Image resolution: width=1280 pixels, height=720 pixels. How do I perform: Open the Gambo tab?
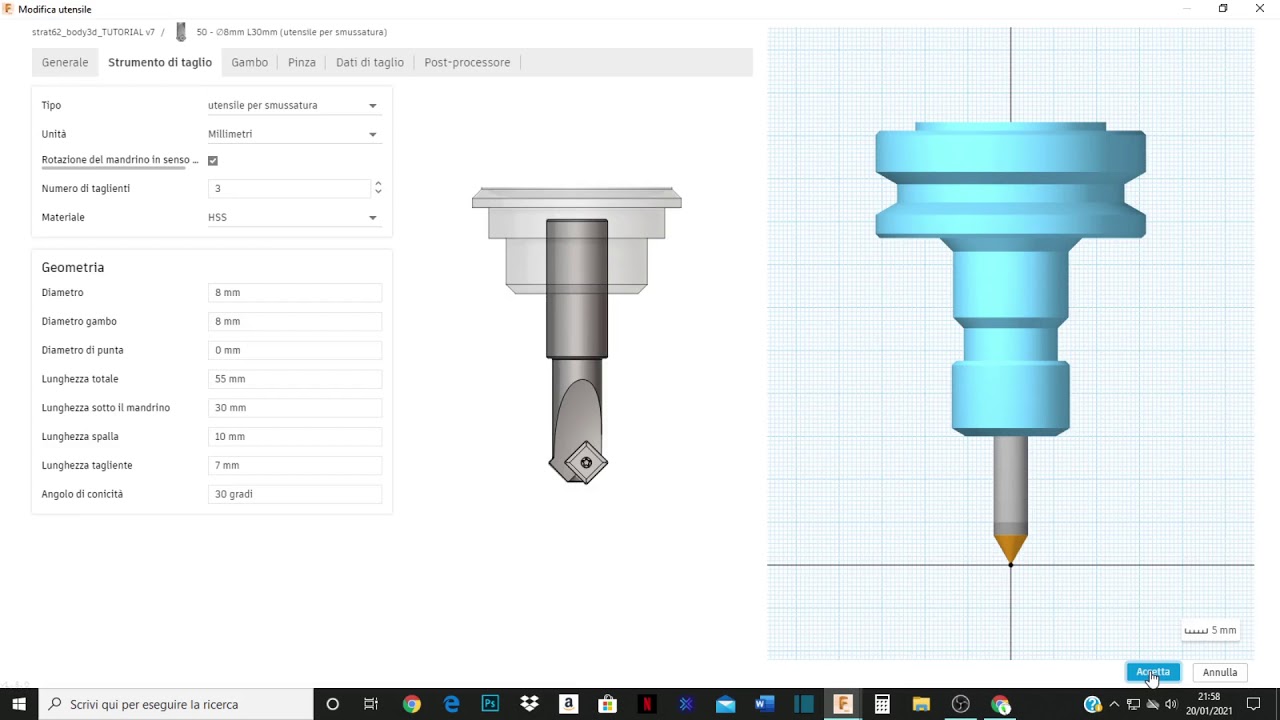tap(249, 62)
